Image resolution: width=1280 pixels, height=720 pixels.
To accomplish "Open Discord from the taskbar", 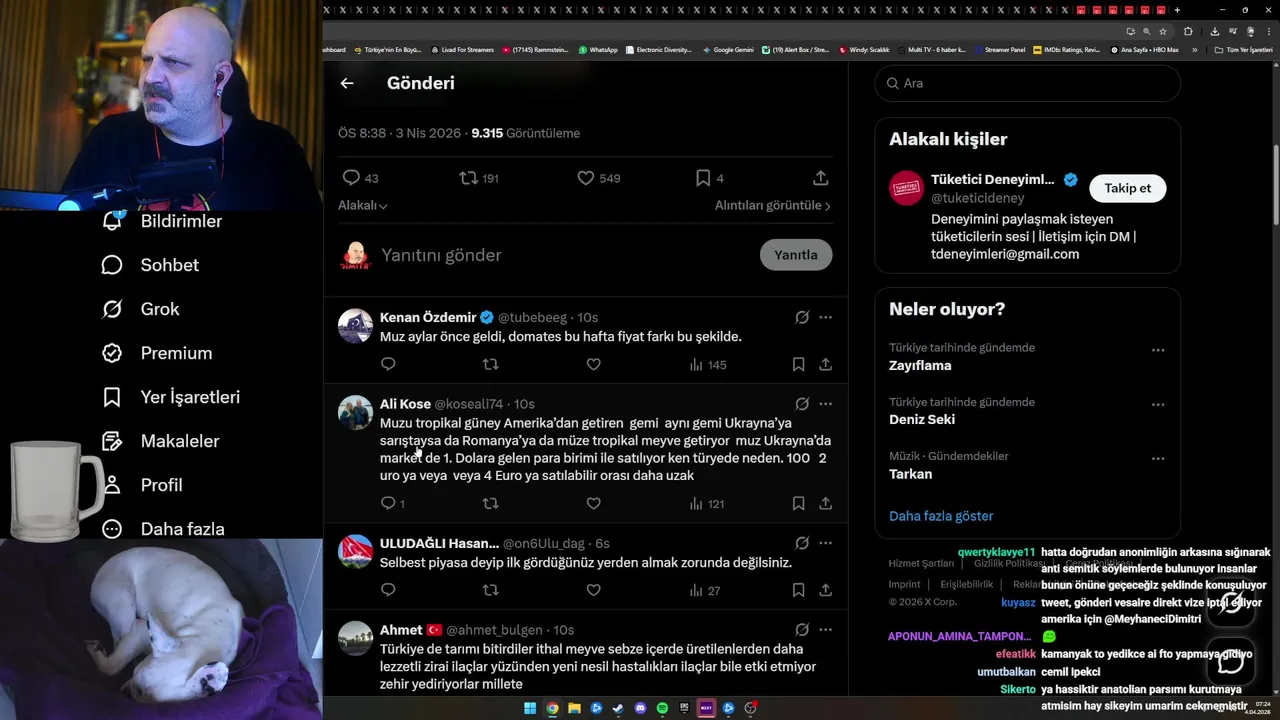I will tap(640, 708).
